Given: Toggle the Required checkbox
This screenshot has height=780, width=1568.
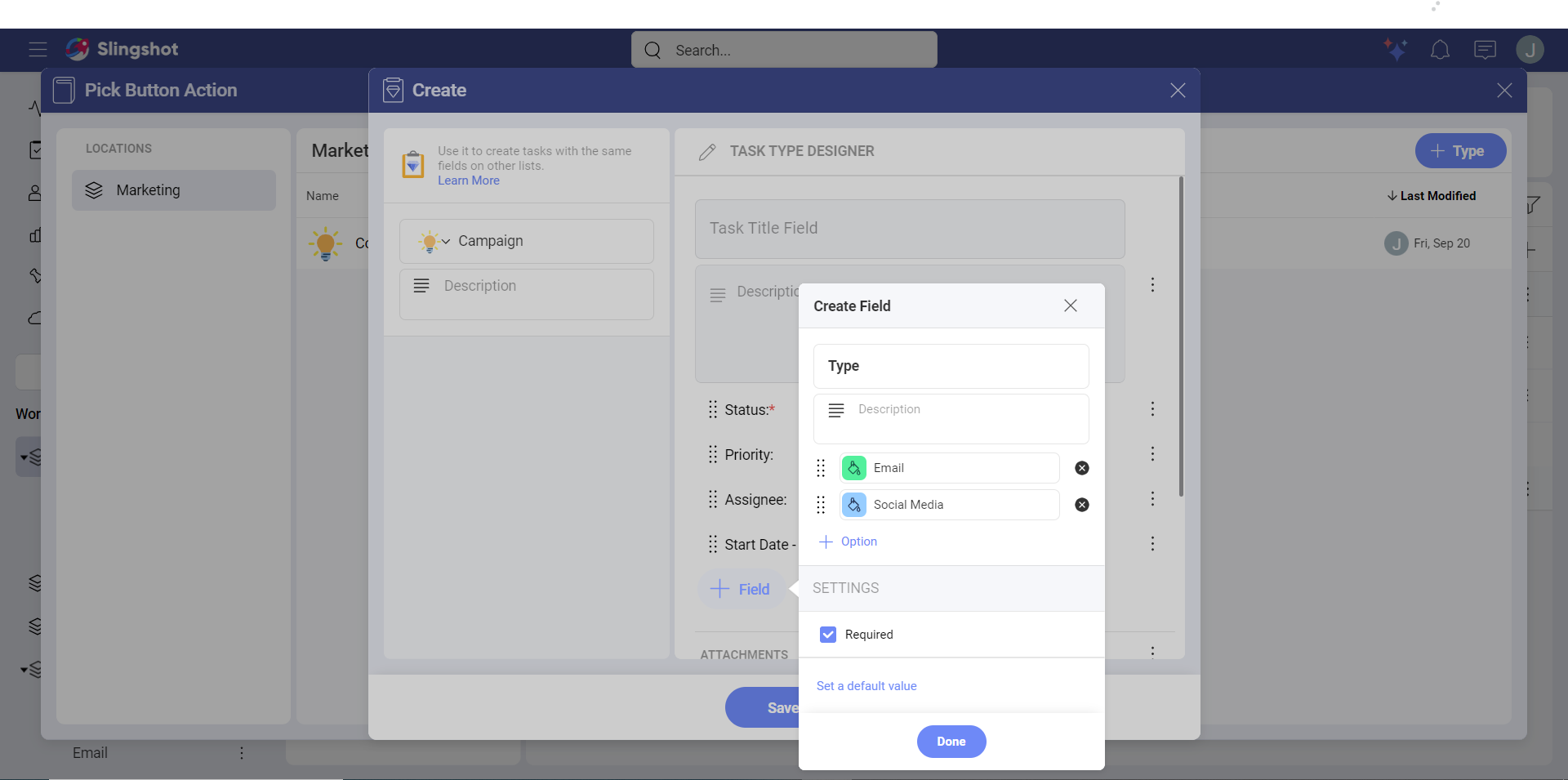Looking at the screenshot, I should [x=828, y=635].
